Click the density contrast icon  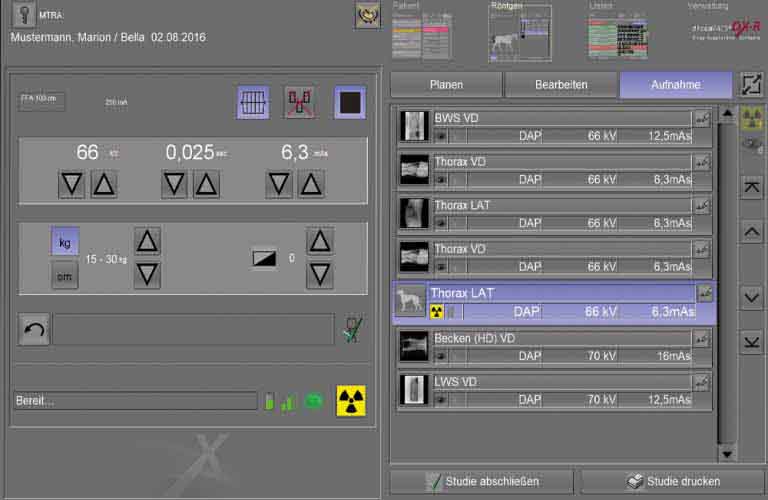pyautogui.click(x=264, y=258)
